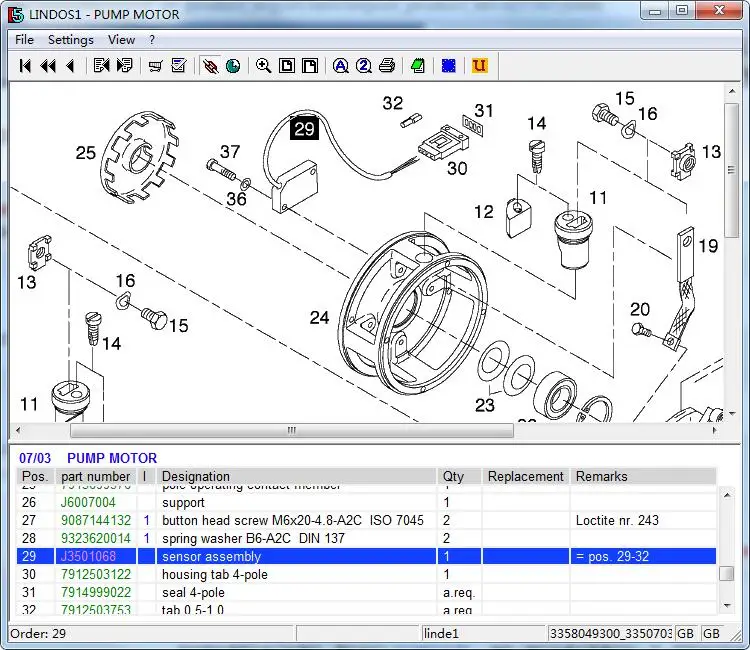
Task: Open the order checklist icon
Action: (x=179, y=66)
